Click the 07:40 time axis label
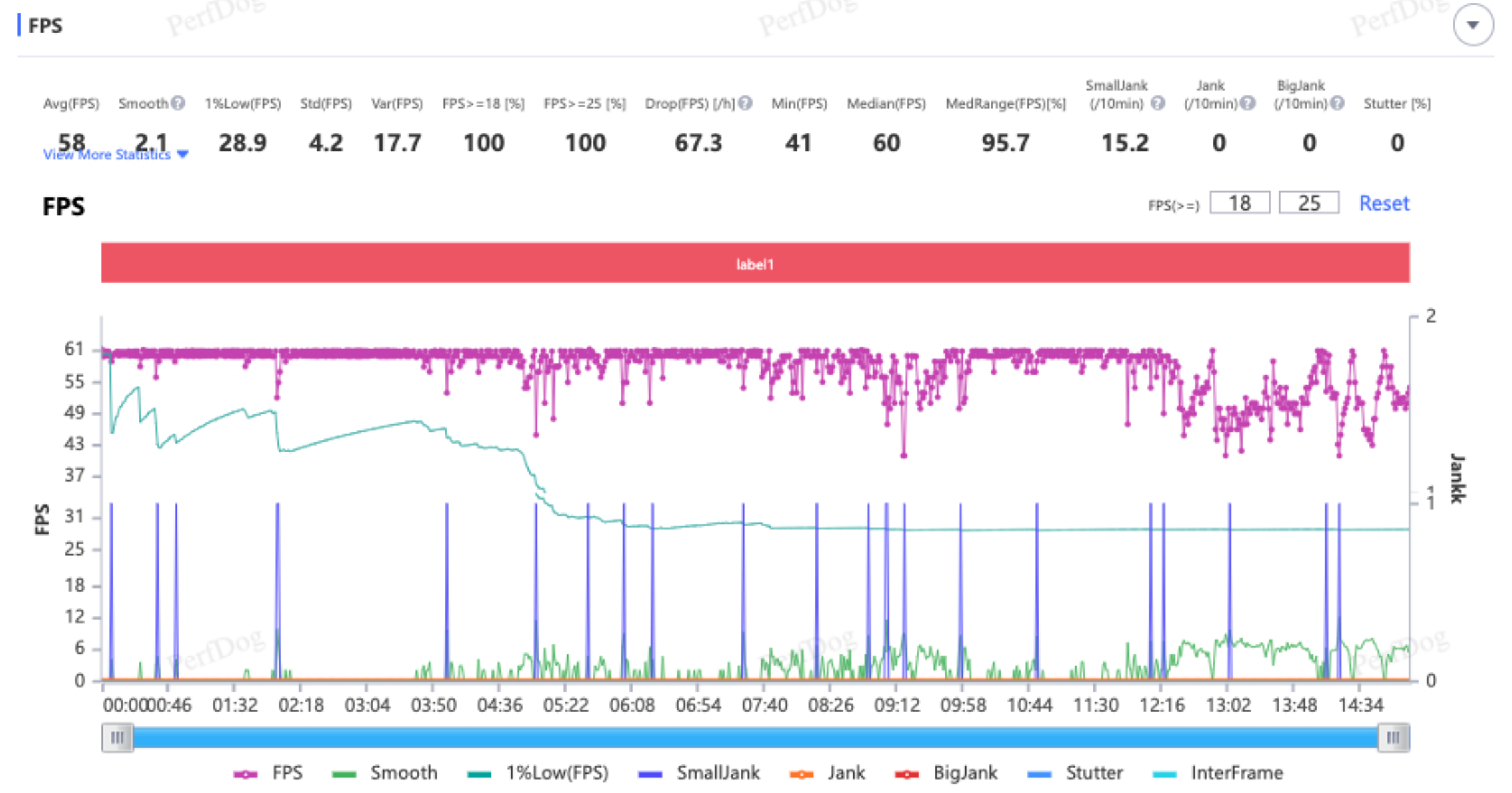This screenshot has height=793, width=1512. pos(764,705)
